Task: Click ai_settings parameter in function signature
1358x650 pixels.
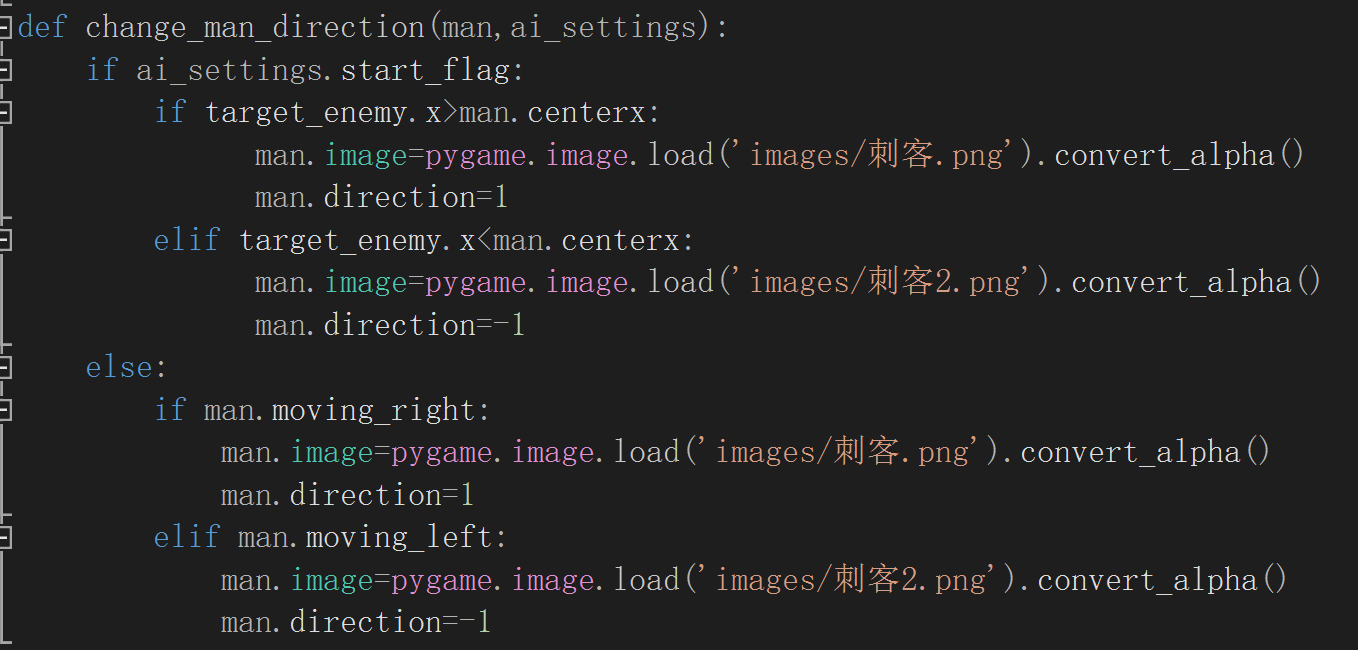Action: (603, 28)
